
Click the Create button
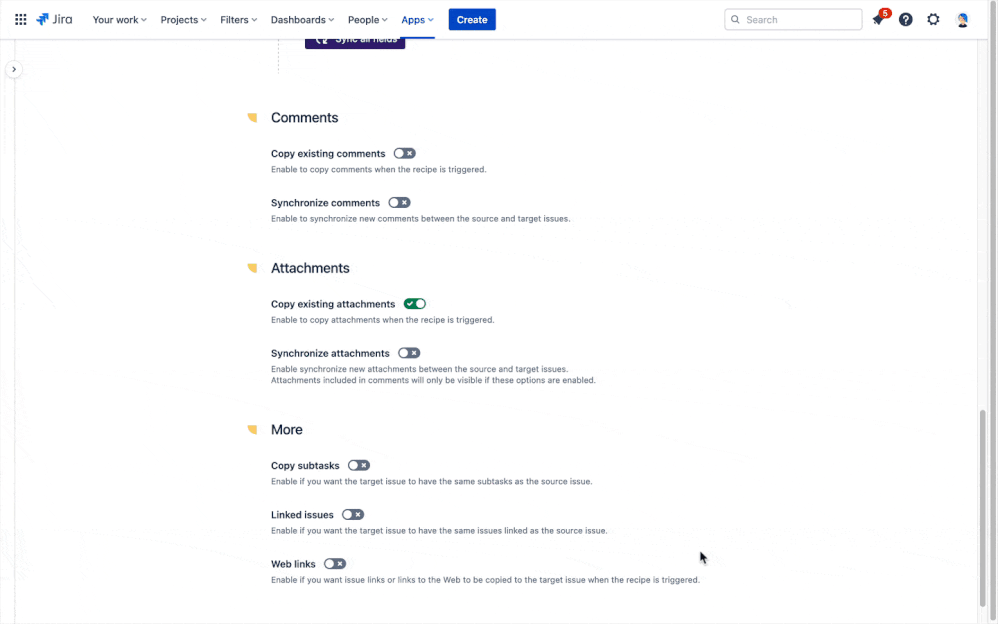471,19
